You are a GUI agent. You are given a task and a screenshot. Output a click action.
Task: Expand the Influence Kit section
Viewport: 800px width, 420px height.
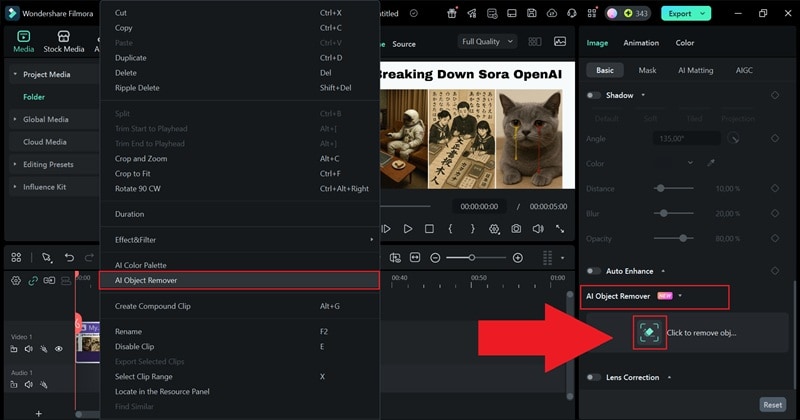pyautogui.click(x=15, y=187)
